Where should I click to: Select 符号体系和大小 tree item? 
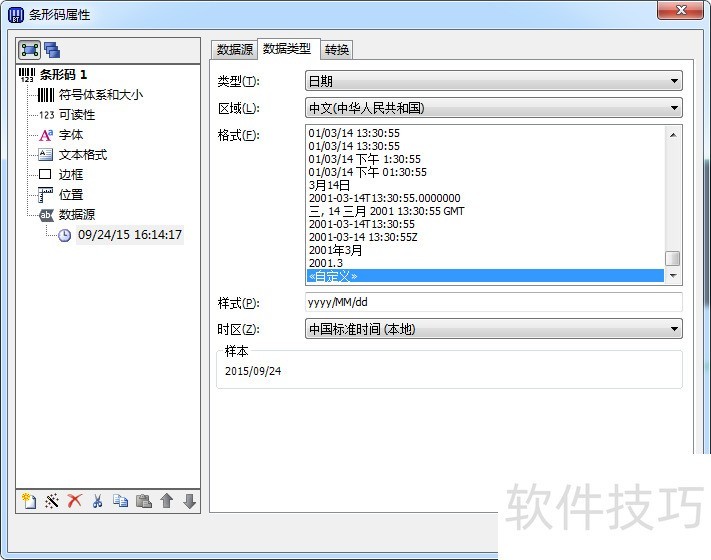100,95
